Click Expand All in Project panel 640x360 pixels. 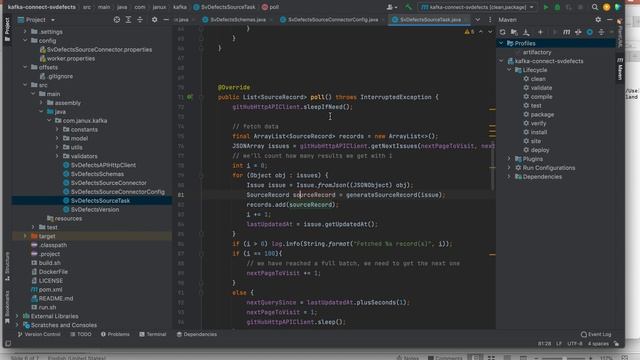tap(128, 20)
